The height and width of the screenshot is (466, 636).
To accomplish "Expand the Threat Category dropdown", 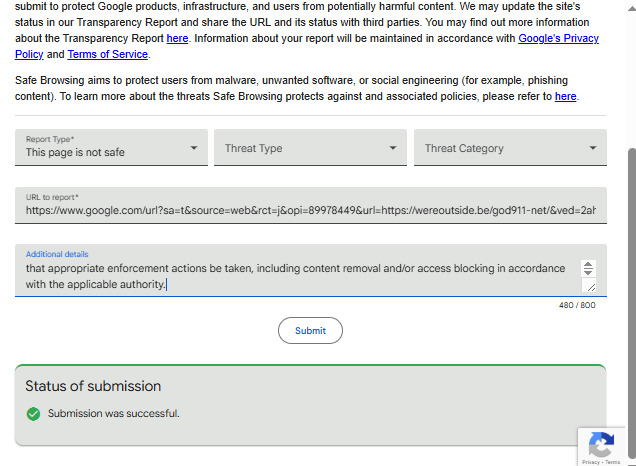I will coord(510,147).
